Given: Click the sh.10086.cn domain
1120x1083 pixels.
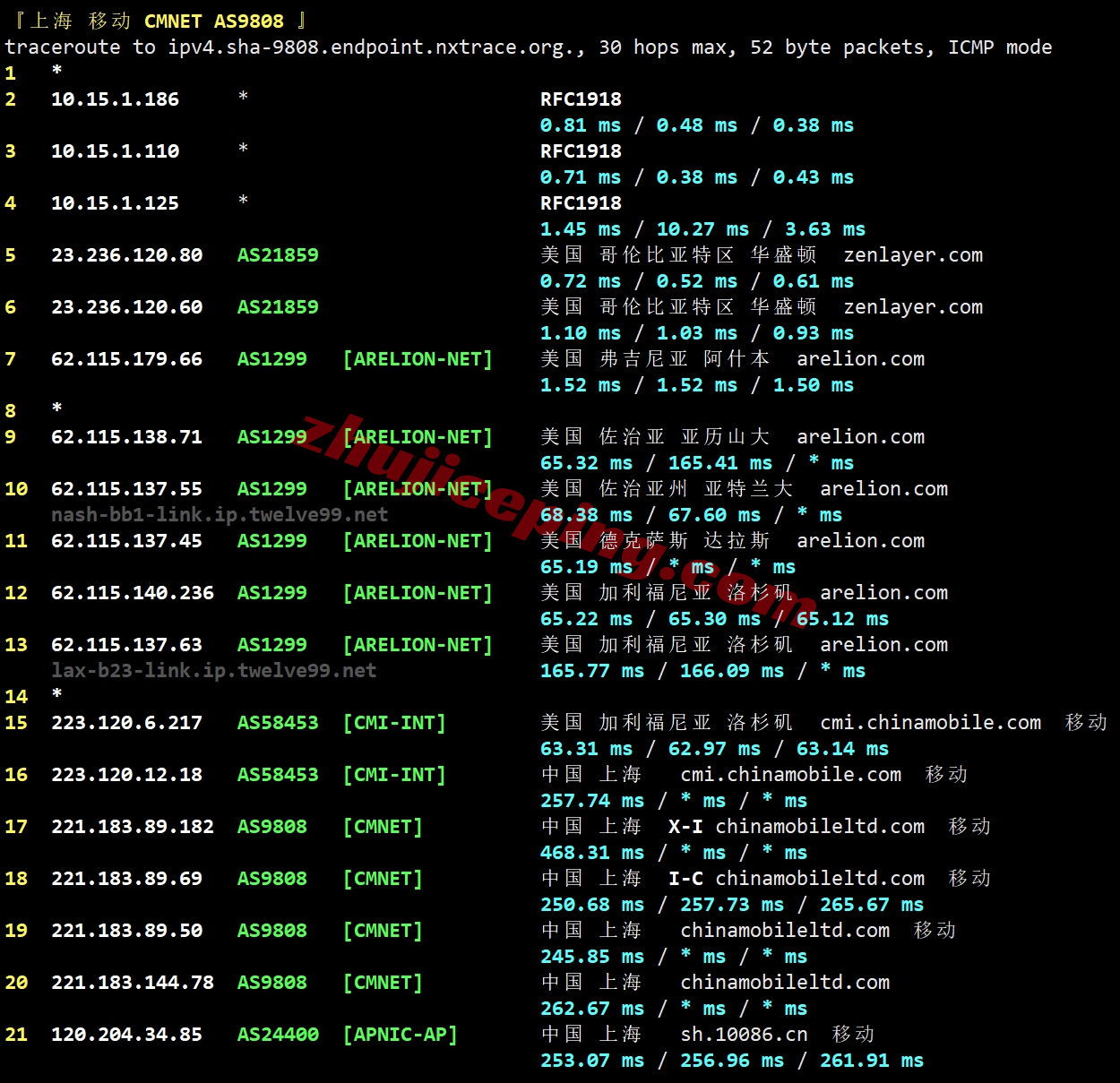Looking at the screenshot, I should (744, 1035).
